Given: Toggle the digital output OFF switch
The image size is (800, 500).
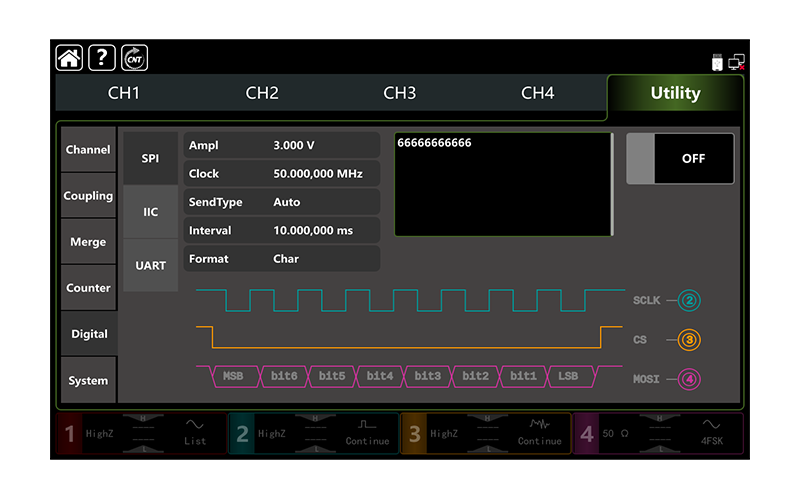Looking at the screenshot, I should (x=680, y=159).
